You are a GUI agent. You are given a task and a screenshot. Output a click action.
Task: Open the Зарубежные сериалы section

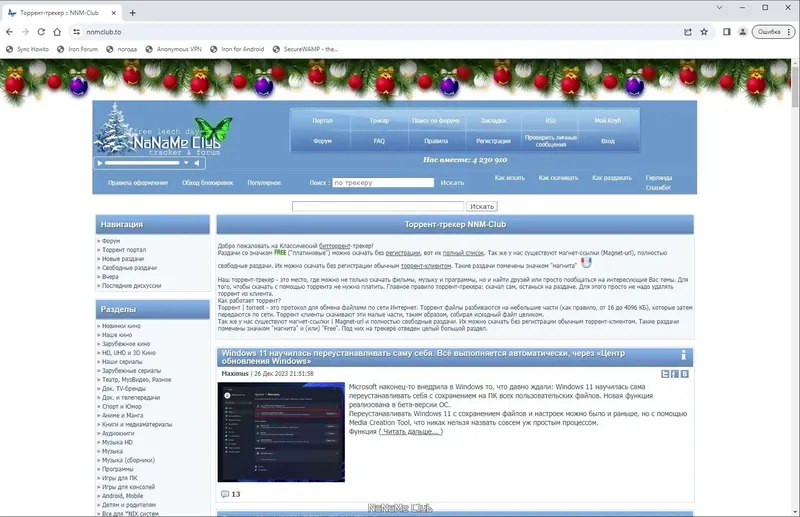click(132, 371)
